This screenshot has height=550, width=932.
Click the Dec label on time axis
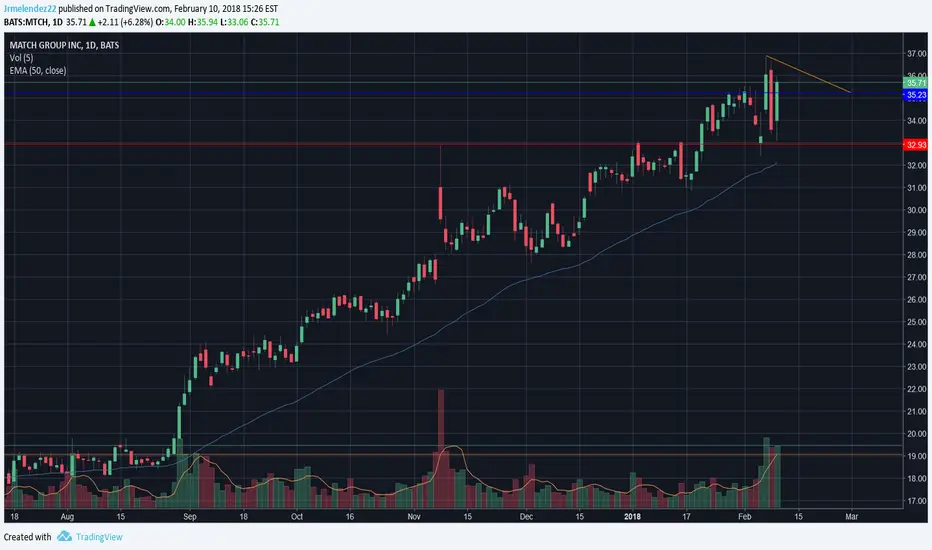tap(526, 517)
